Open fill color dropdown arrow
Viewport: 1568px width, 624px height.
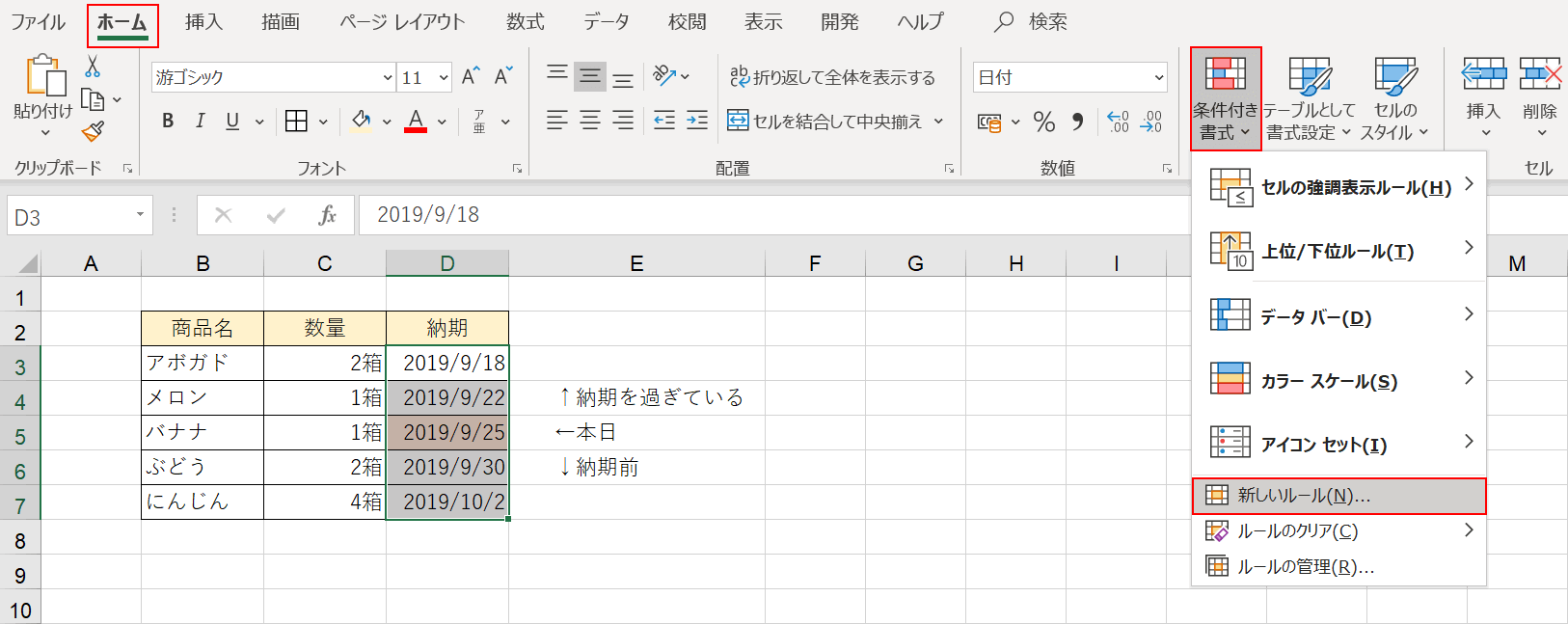[387, 122]
